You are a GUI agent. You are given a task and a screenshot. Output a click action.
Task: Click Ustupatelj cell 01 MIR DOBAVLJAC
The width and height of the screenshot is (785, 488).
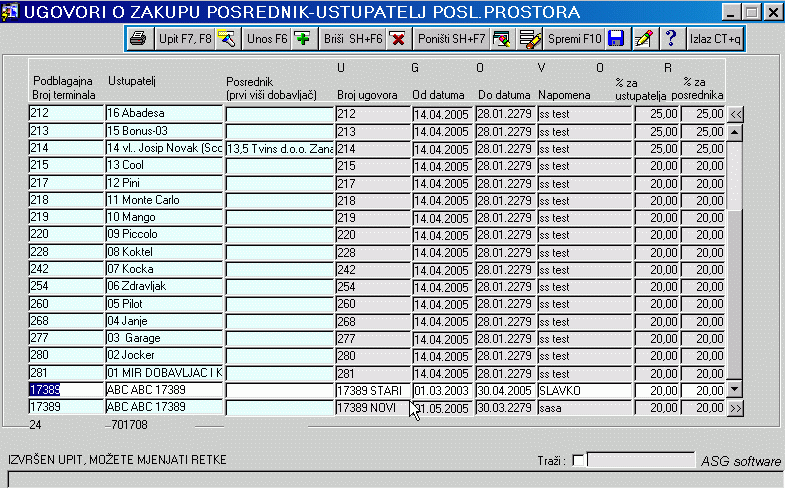coord(164,373)
